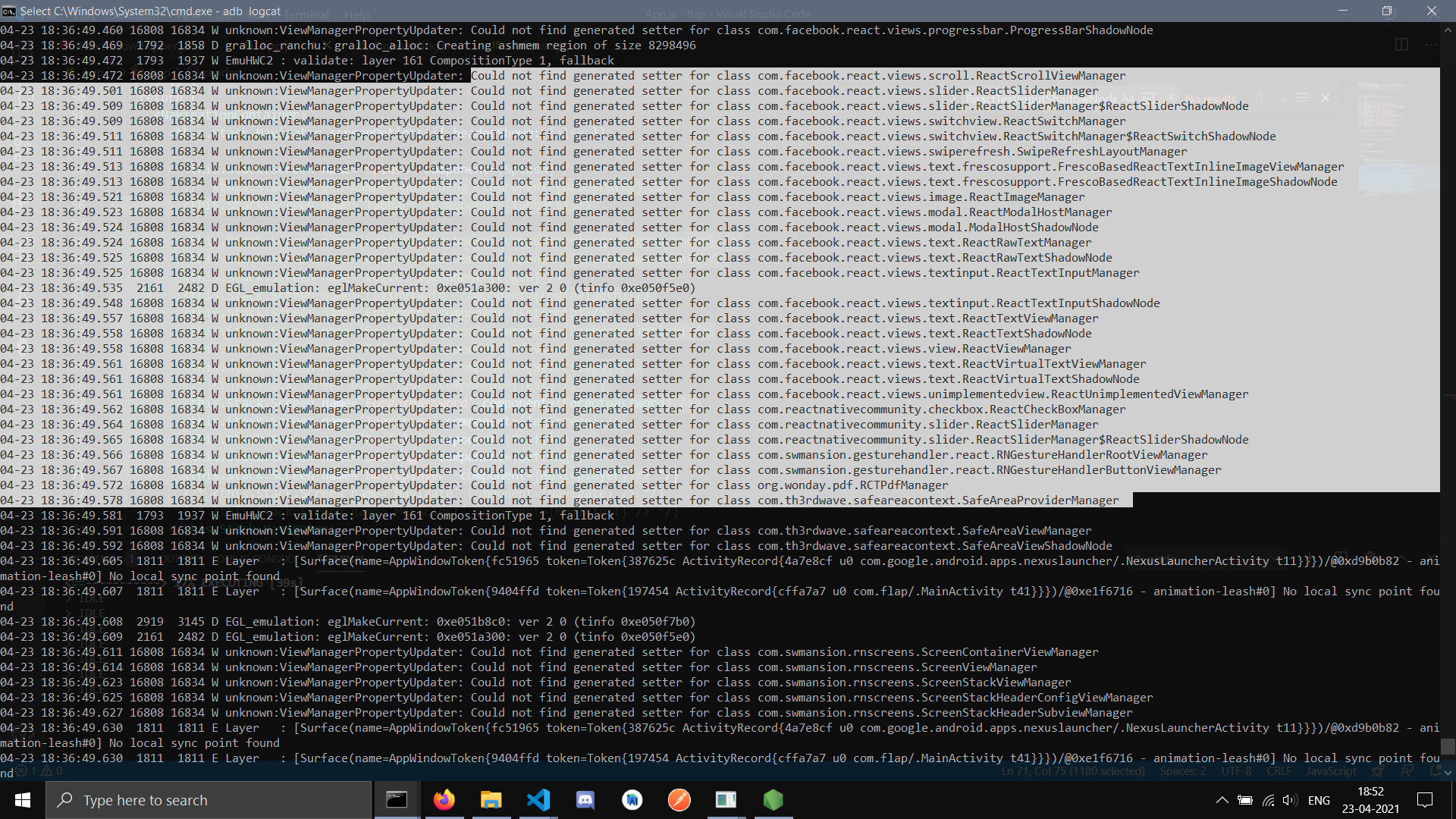The width and height of the screenshot is (1456, 819).
Task: Launch Android Studio from the taskbar
Action: coord(632,800)
